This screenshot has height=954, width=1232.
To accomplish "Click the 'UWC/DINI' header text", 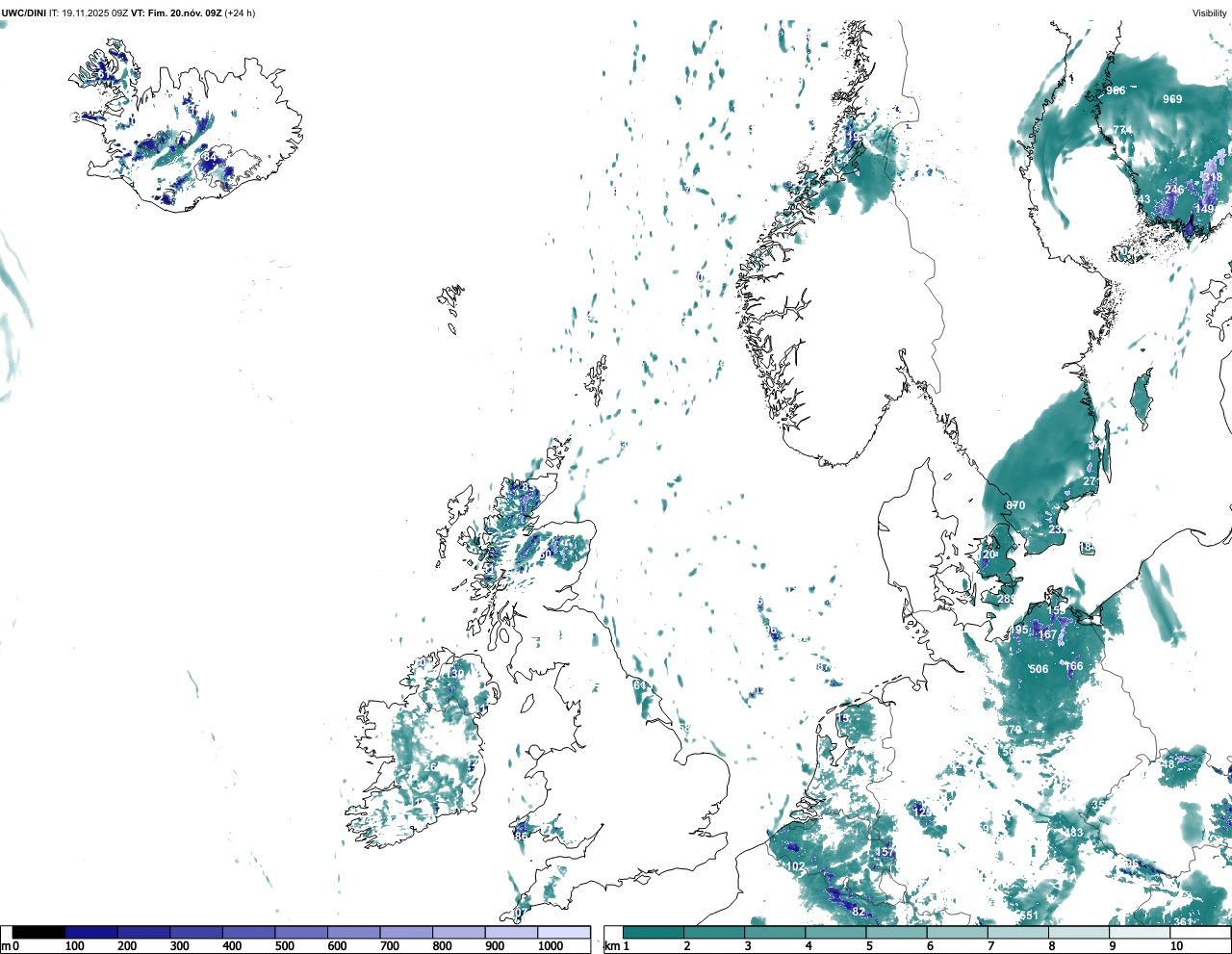I will [x=24, y=13].
